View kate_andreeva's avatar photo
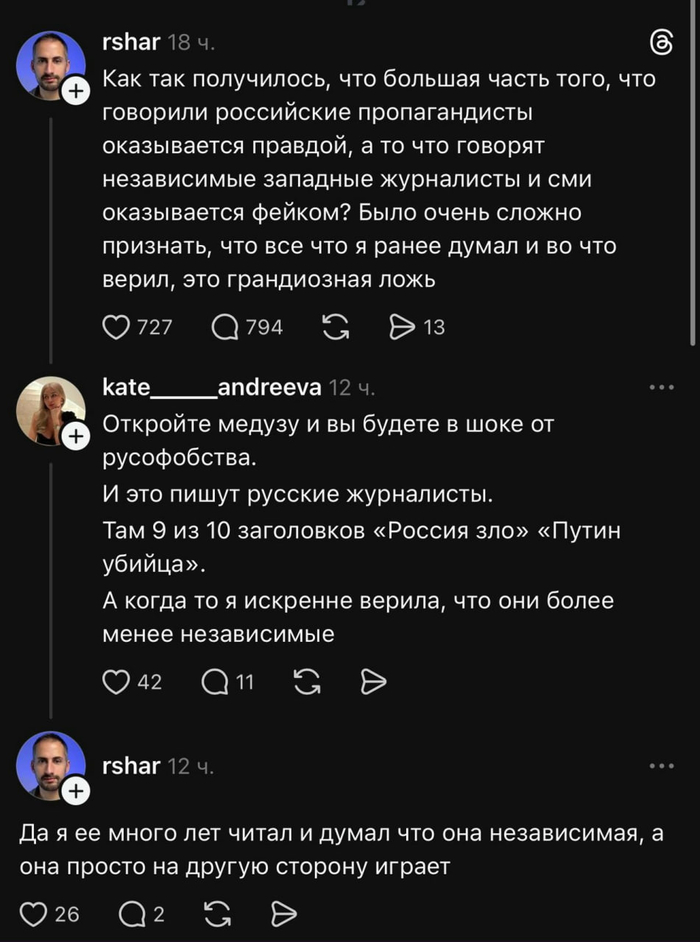 tap(47, 410)
